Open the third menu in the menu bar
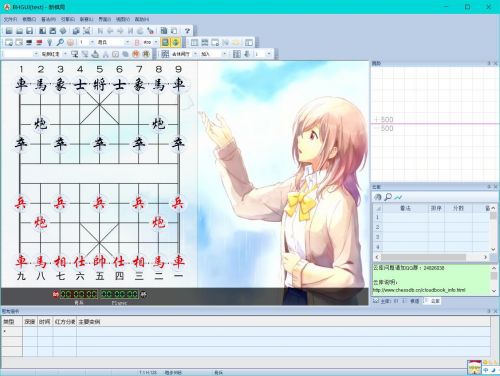The width and height of the screenshot is (500, 376). (x=48, y=19)
